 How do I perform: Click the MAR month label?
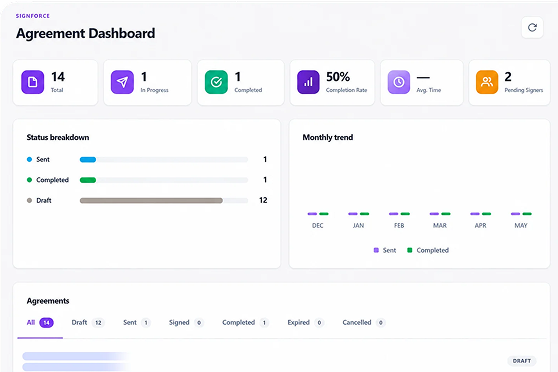pos(440,226)
